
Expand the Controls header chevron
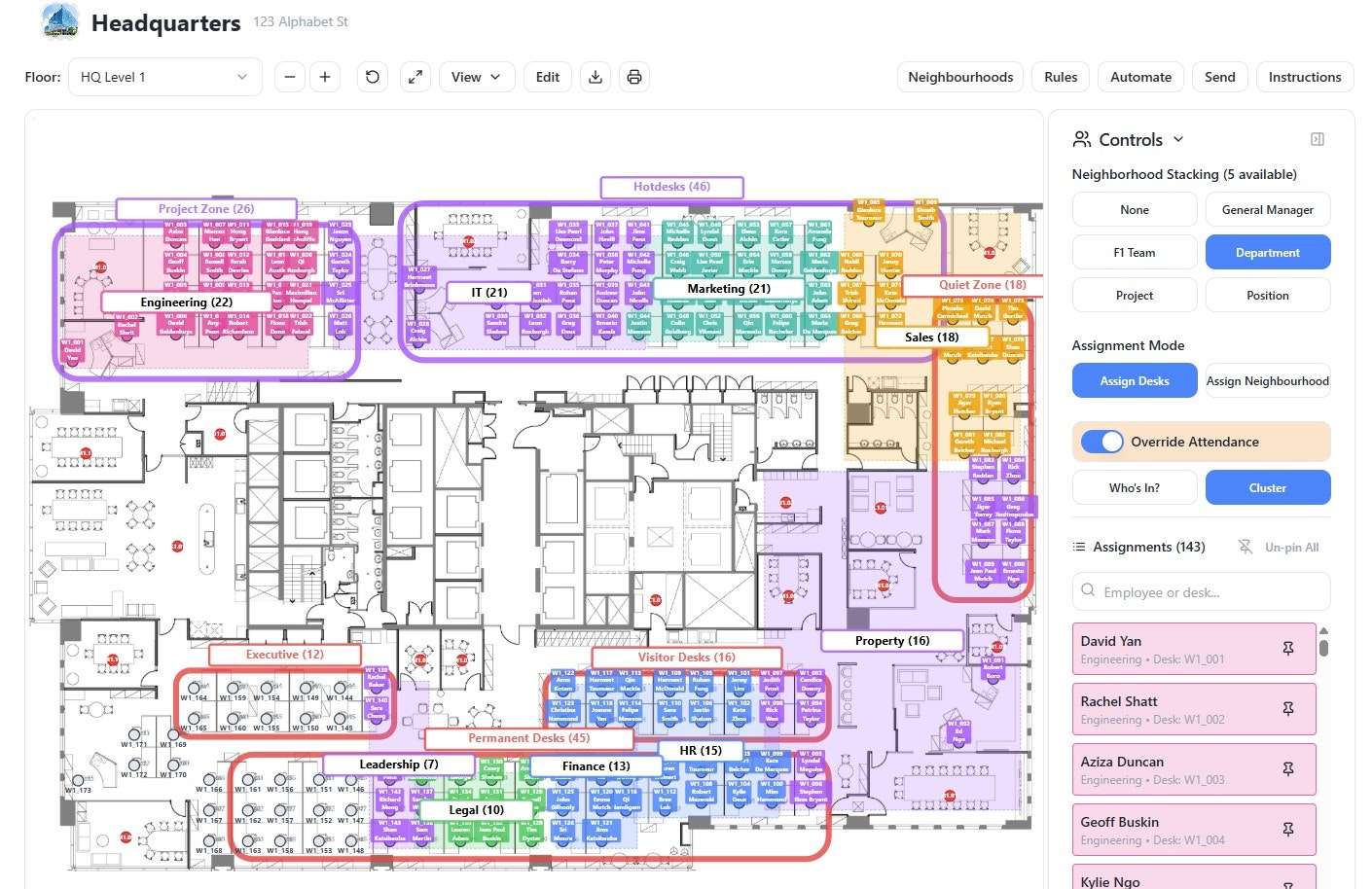(x=1178, y=139)
